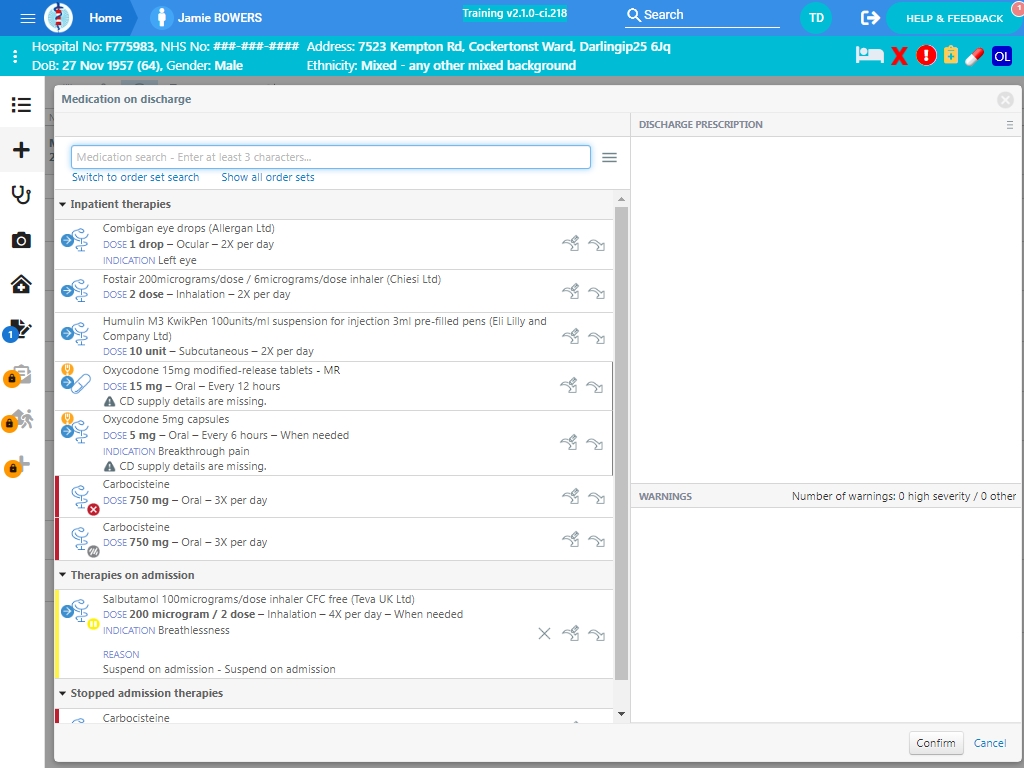Open patient Jamie BOWERS tab
The image size is (1024, 768).
click(206, 18)
